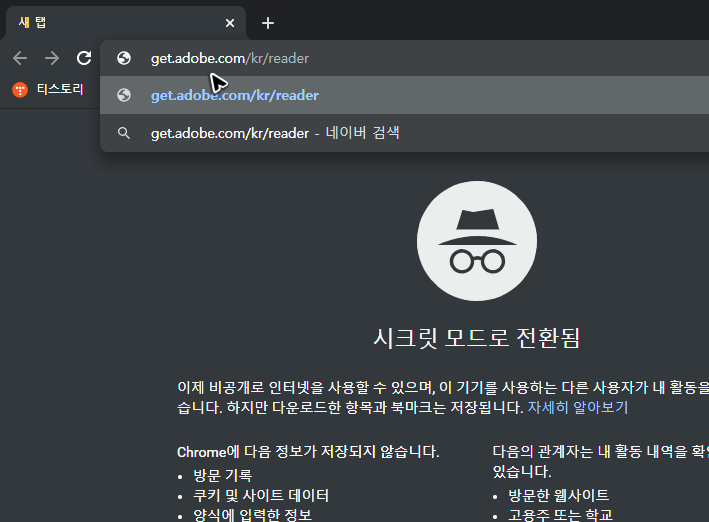Select the highlighted get.adobe.com/kr/reader URL suggestion

tap(404, 95)
